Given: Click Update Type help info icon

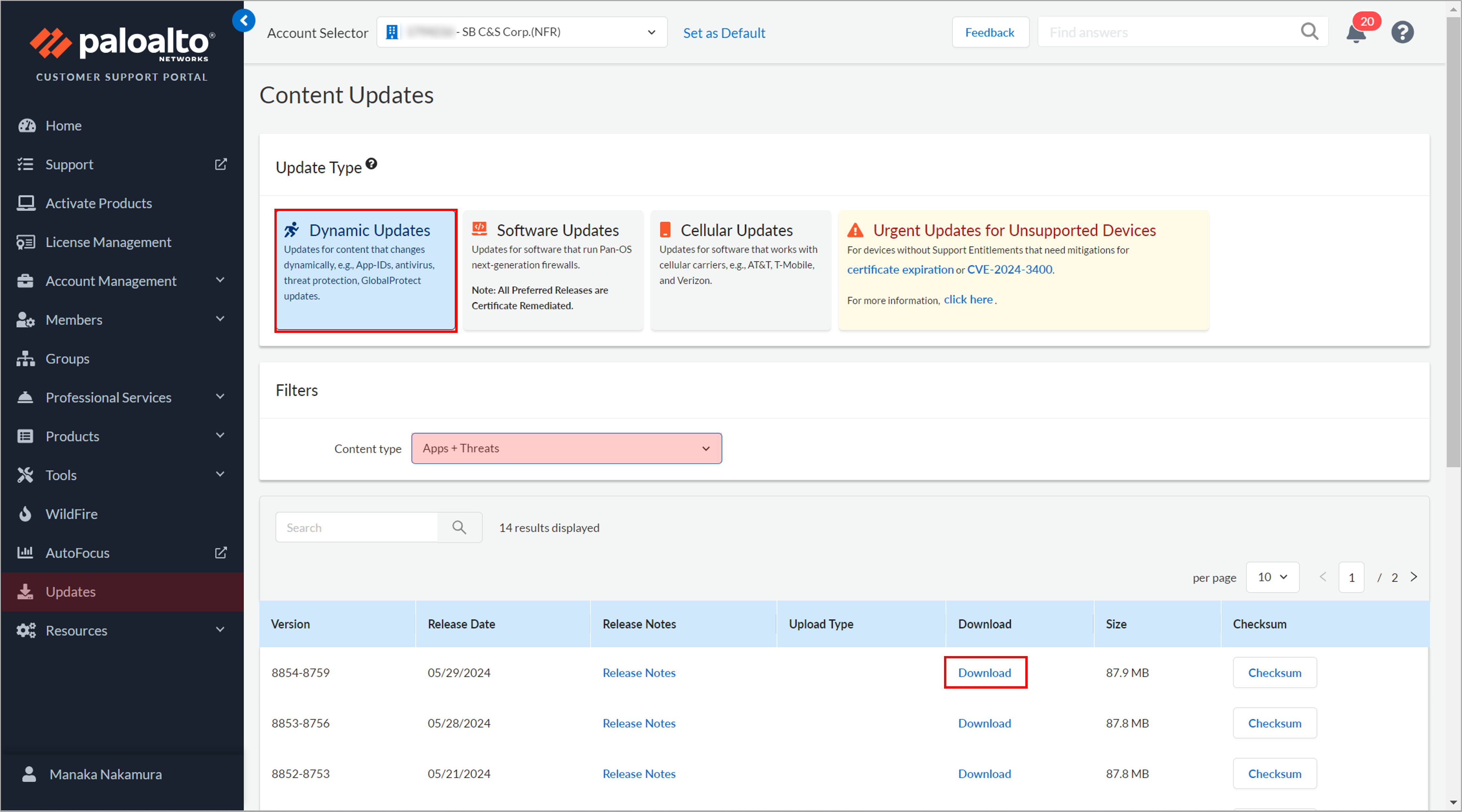Looking at the screenshot, I should [371, 164].
